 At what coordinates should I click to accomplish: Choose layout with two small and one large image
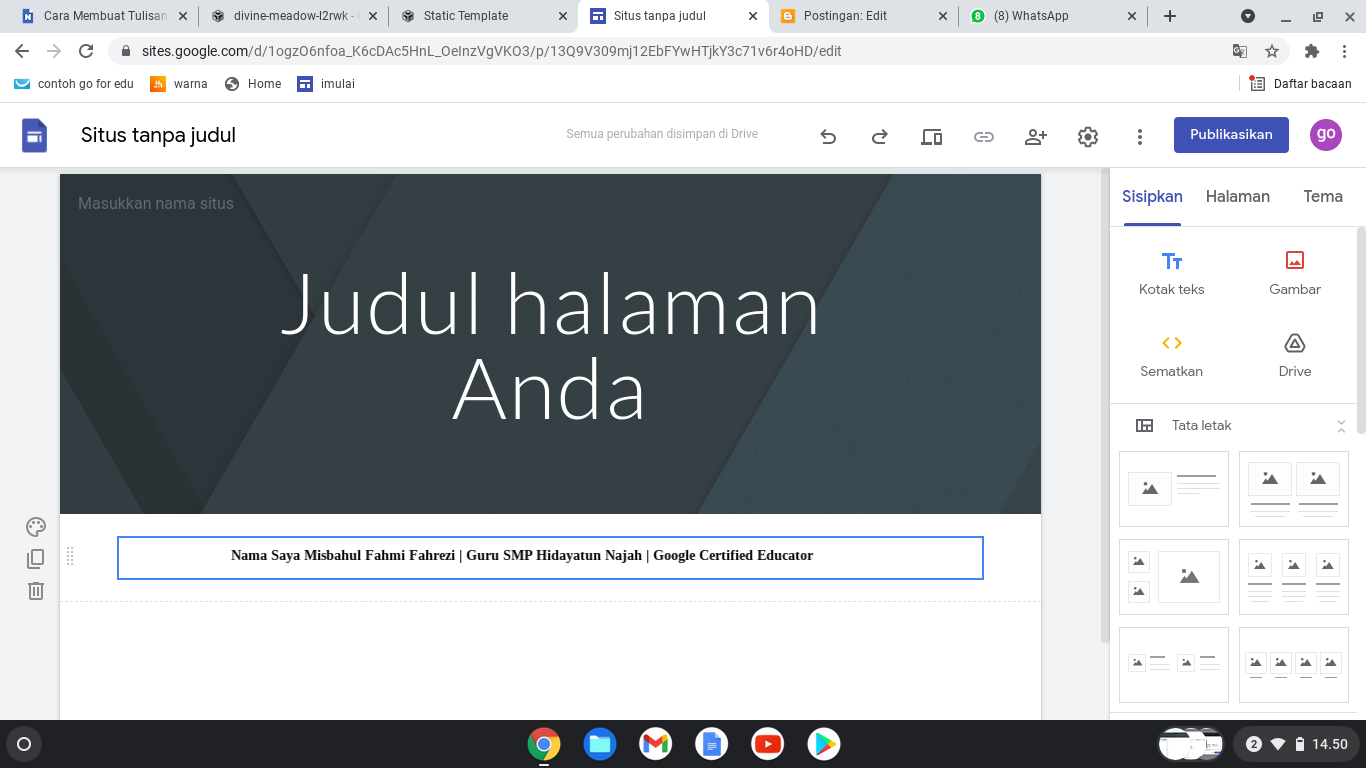pyautogui.click(x=1174, y=577)
